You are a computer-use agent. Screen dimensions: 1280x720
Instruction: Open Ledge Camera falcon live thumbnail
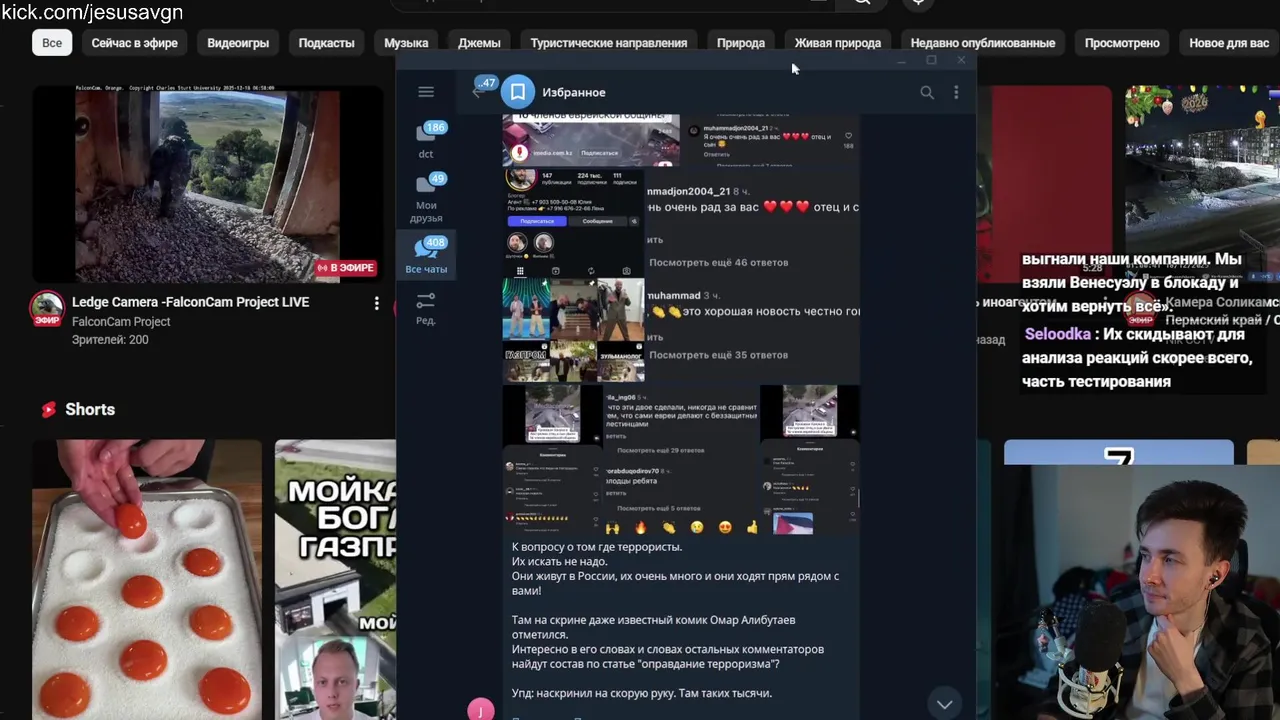[207, 184]
